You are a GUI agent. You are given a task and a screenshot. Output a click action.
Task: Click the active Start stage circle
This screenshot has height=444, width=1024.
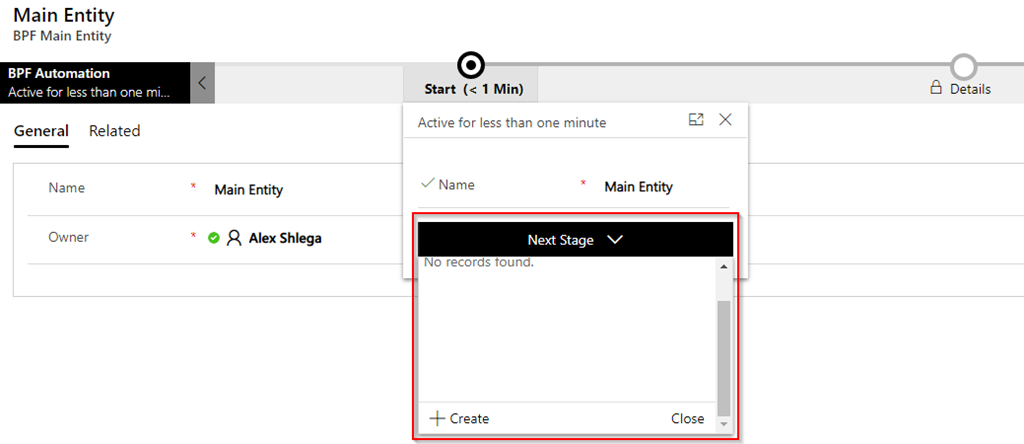click(x=471, y=65)
